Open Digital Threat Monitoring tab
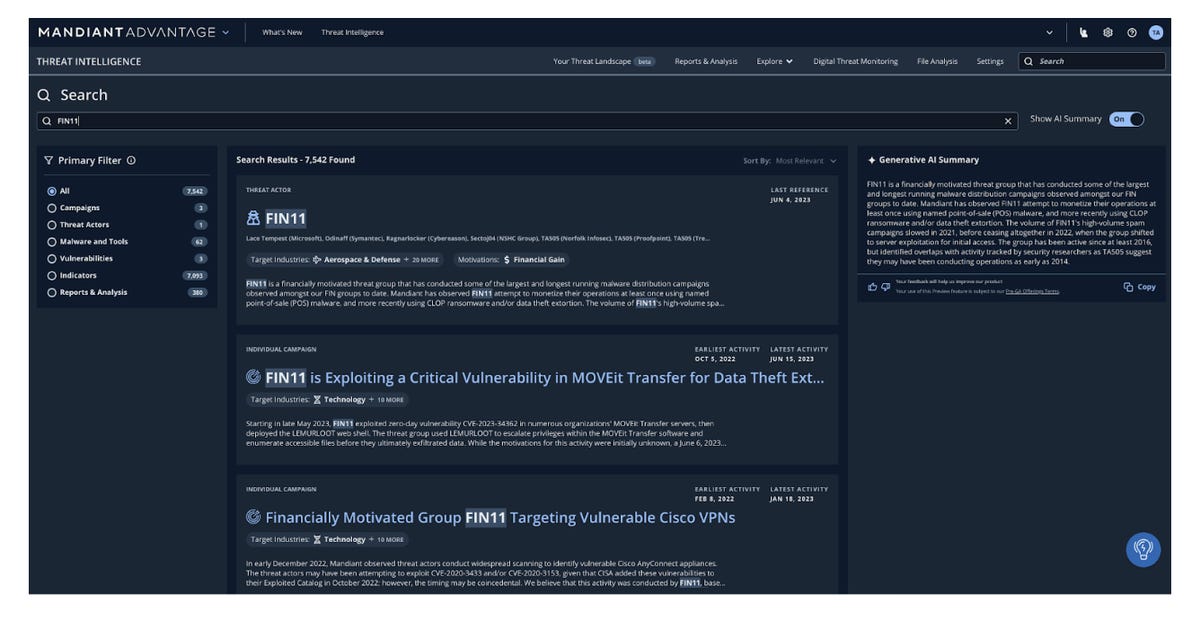This screenshot has height=622, width=1200. 855,61
